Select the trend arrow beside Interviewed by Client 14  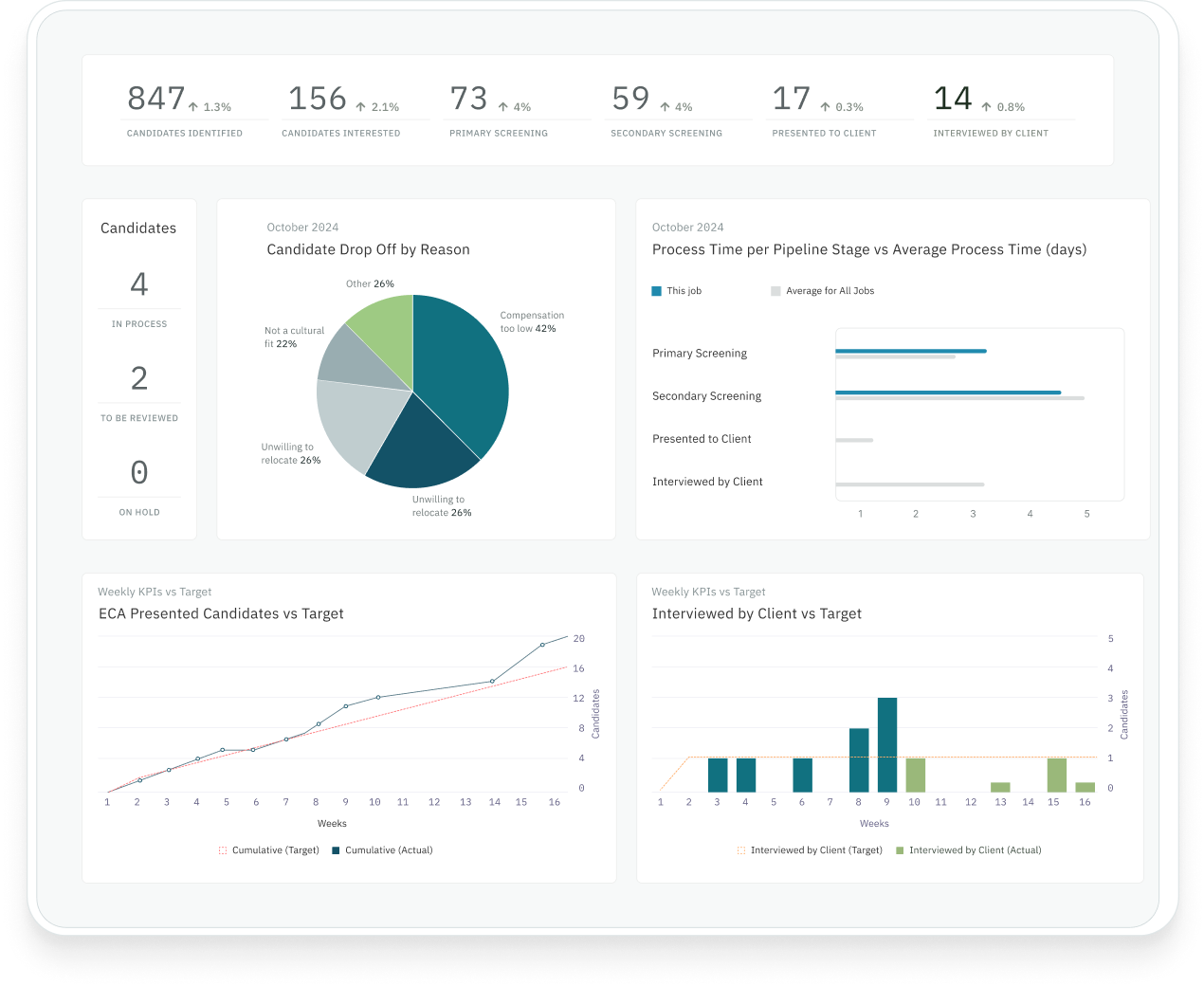[984, 106]
